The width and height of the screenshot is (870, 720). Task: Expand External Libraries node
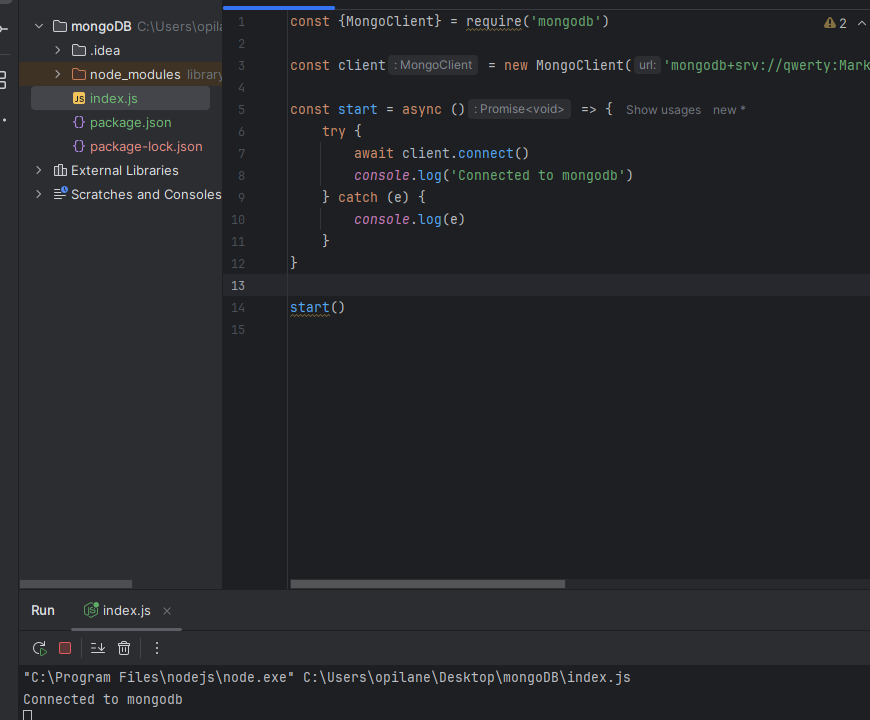pos(39,170)
